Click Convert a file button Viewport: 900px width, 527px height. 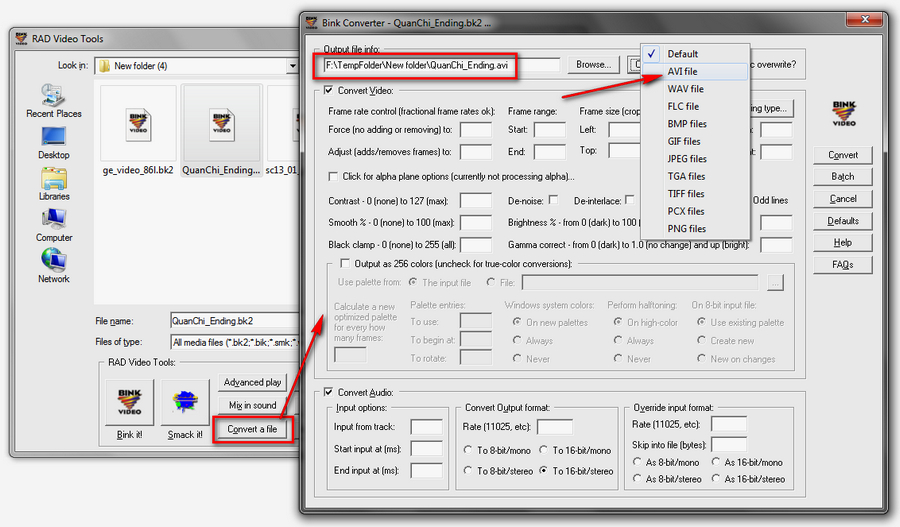(x=253, y=429)
